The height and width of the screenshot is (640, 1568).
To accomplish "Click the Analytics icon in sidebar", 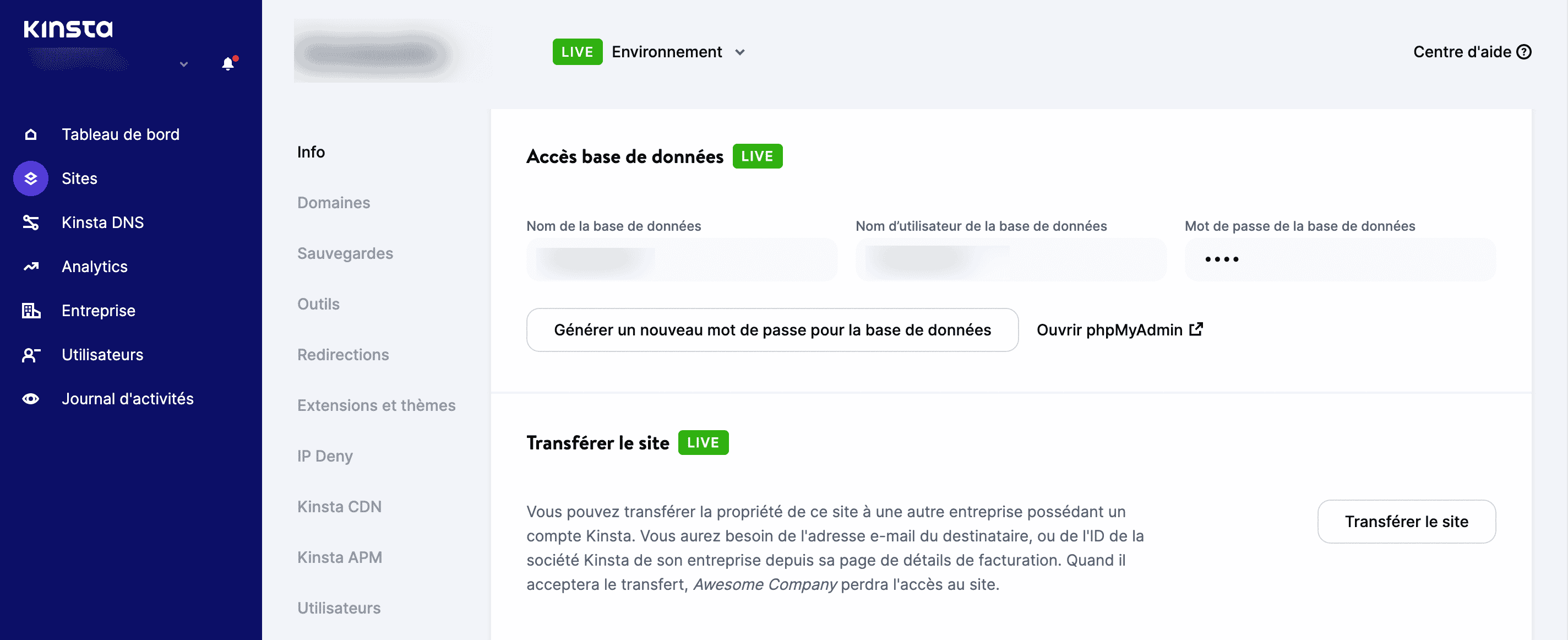I will [30, 266].
